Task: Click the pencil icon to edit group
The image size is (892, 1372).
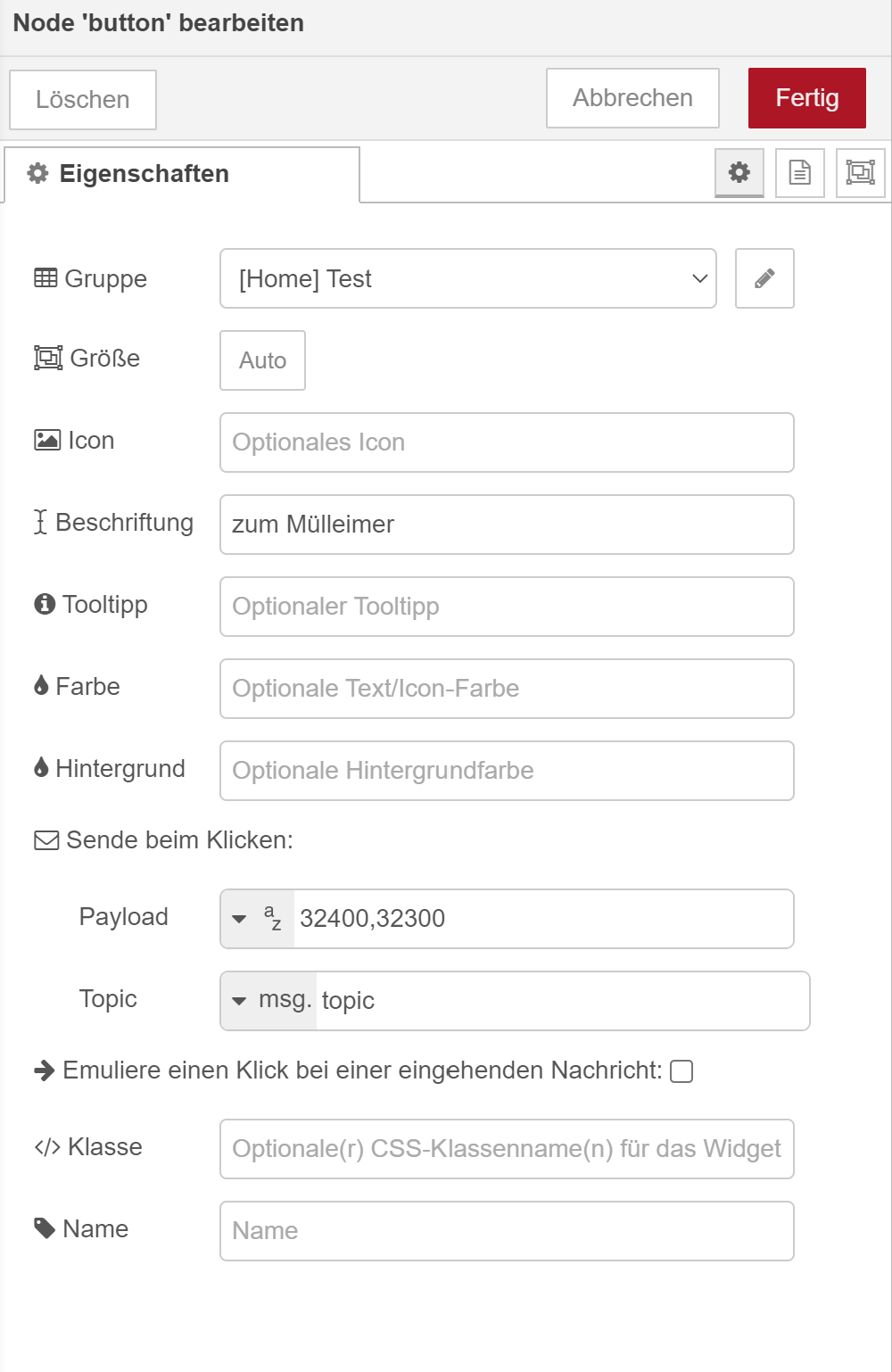Action: 764,279
